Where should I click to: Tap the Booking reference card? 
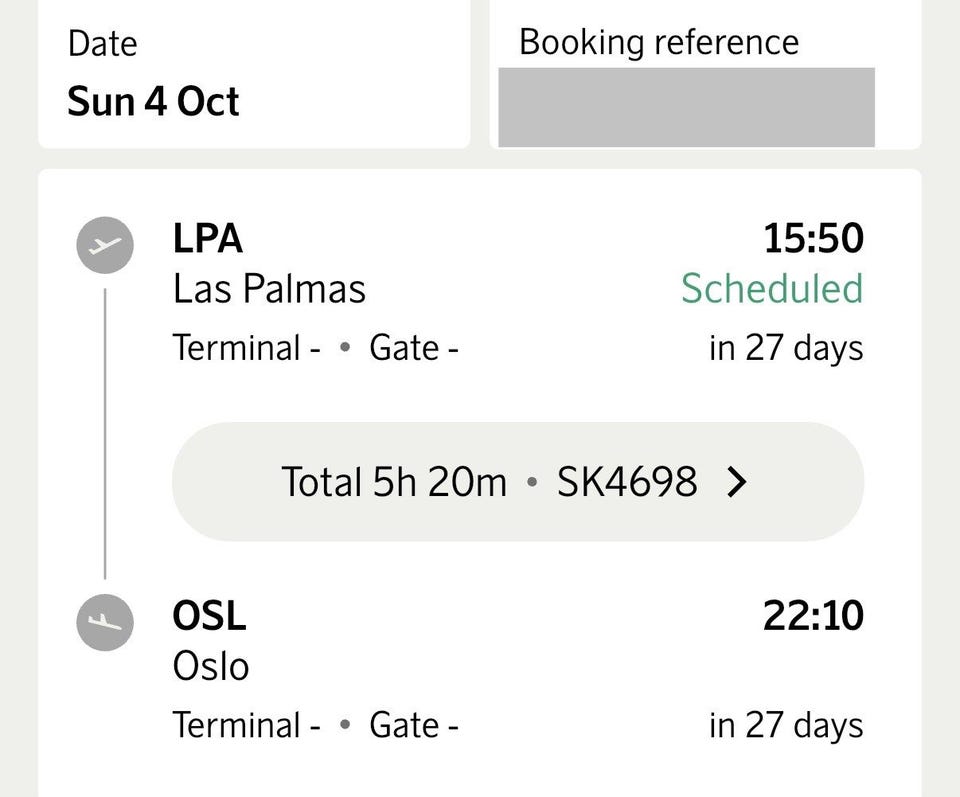(x=705, y=73)
